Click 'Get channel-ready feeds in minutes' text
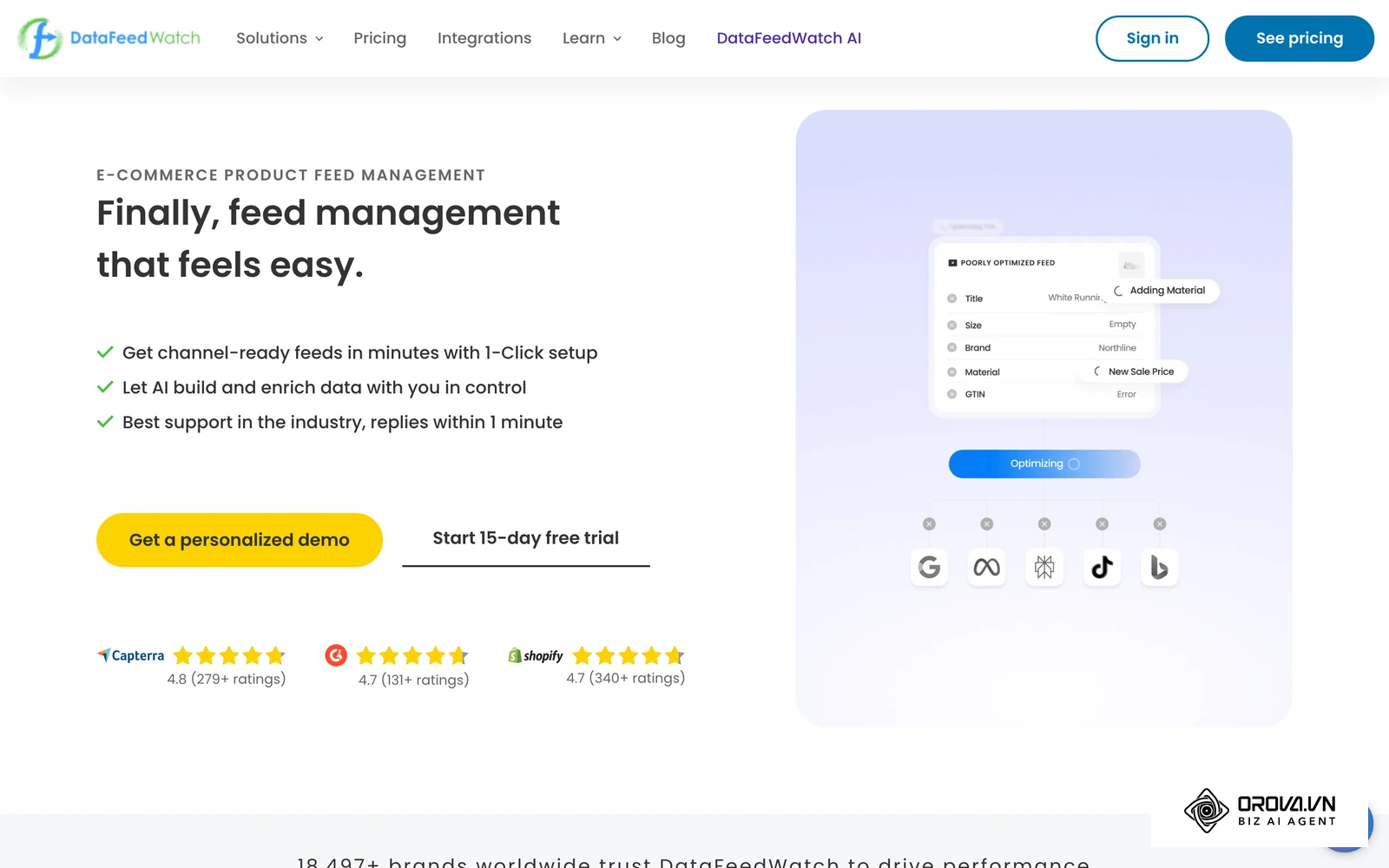 (x=360, y=352)
